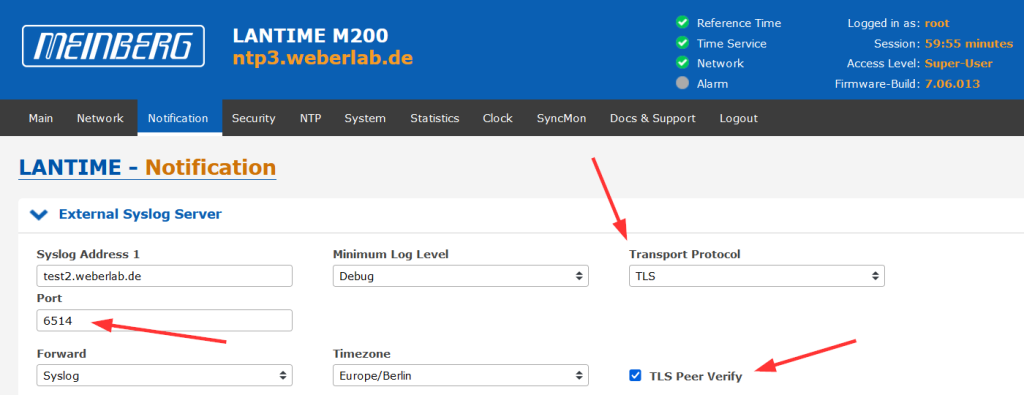Screen dimensions: 1024x395
Task: Open Docs & Support page
Action: pyautogui.click(x=652, y=118)
